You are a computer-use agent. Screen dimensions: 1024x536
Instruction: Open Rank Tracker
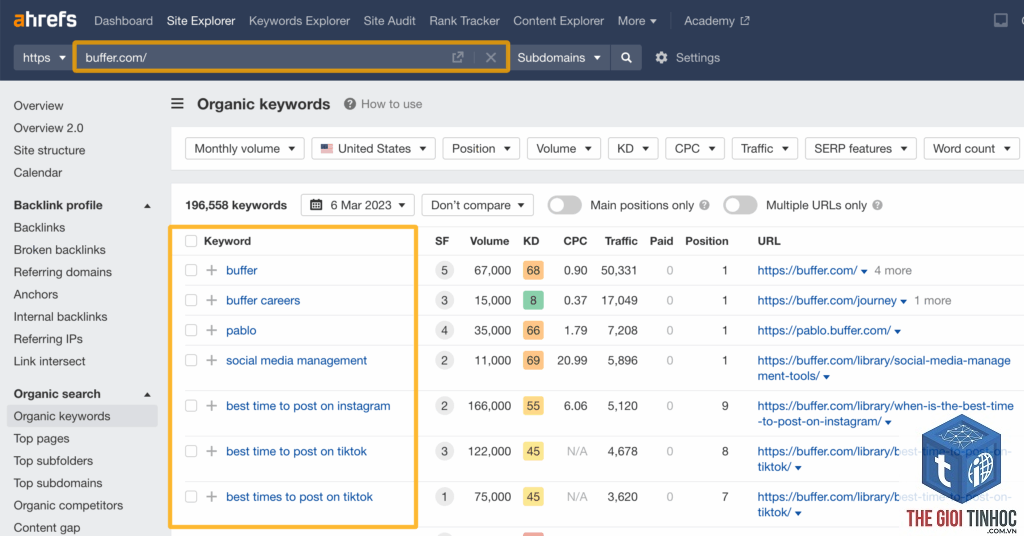click(464, 21)
